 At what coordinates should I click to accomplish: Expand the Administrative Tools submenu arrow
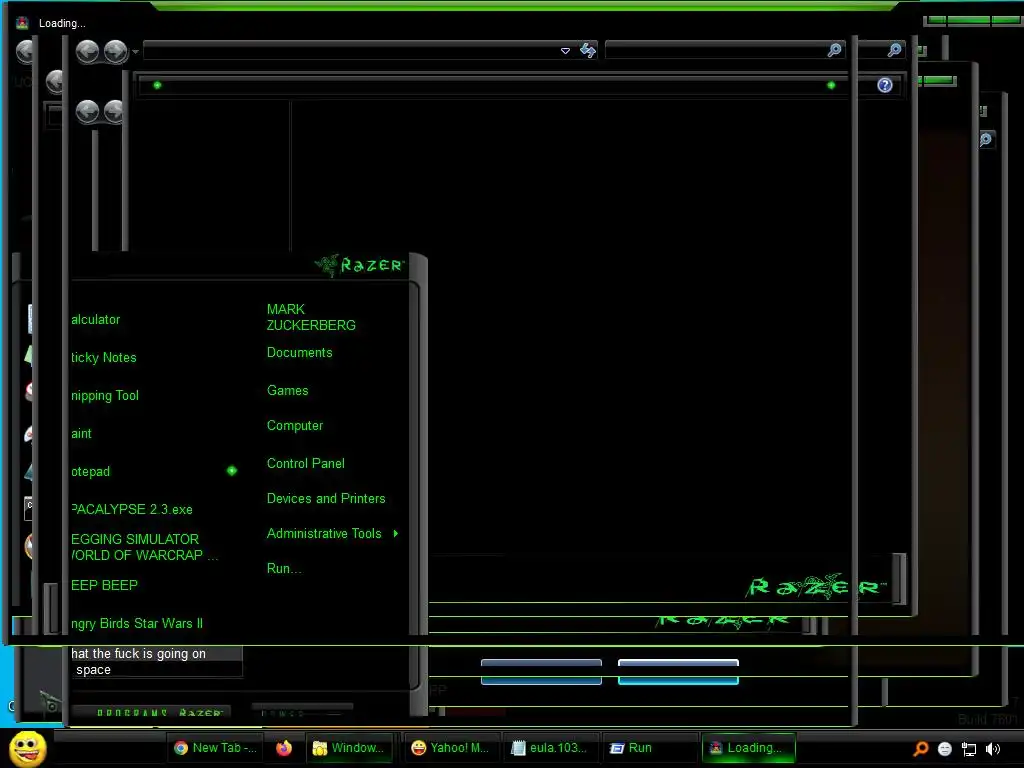[x=396, y=534]
